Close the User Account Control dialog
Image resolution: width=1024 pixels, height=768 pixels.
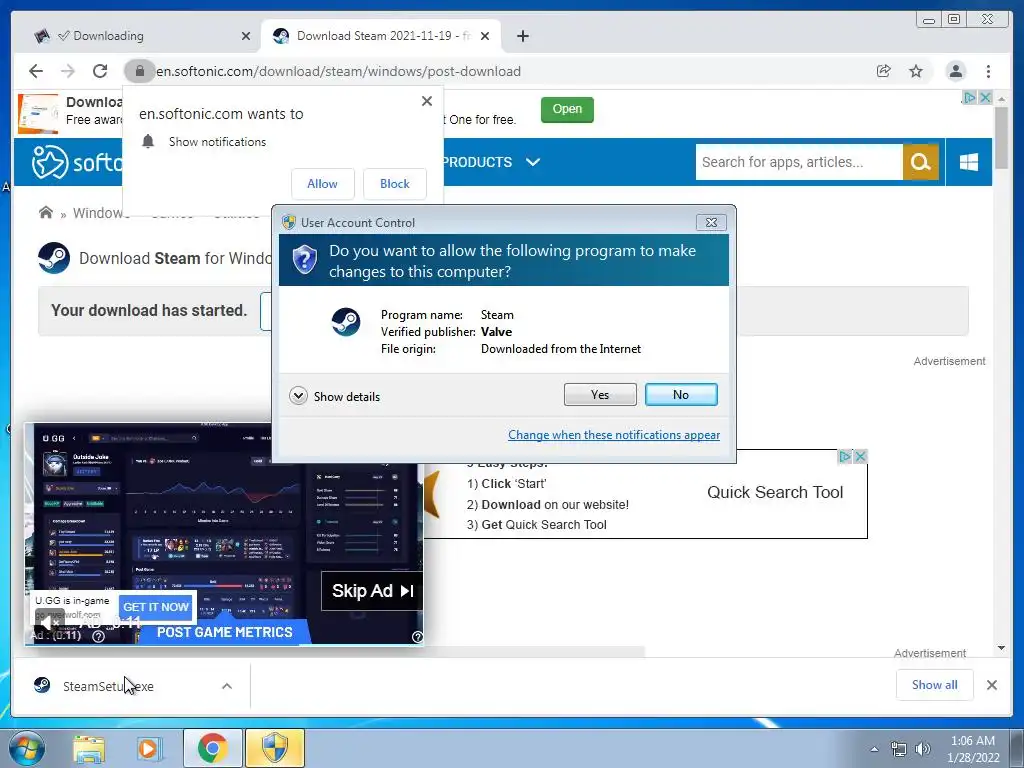[x=711, y=223]
